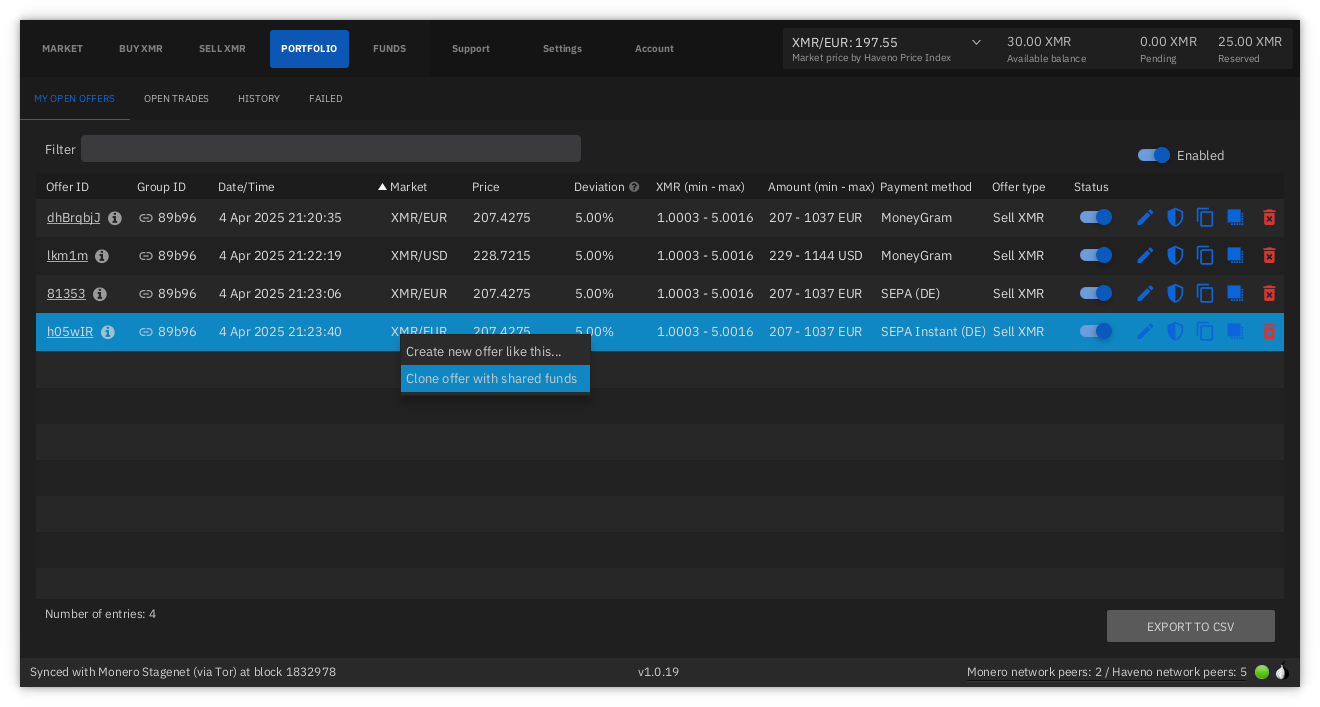The height and width of the screenshot is (707, 1320).
Task: Toggle status switch for offer 81353
Action: [x=1096, y=293]
